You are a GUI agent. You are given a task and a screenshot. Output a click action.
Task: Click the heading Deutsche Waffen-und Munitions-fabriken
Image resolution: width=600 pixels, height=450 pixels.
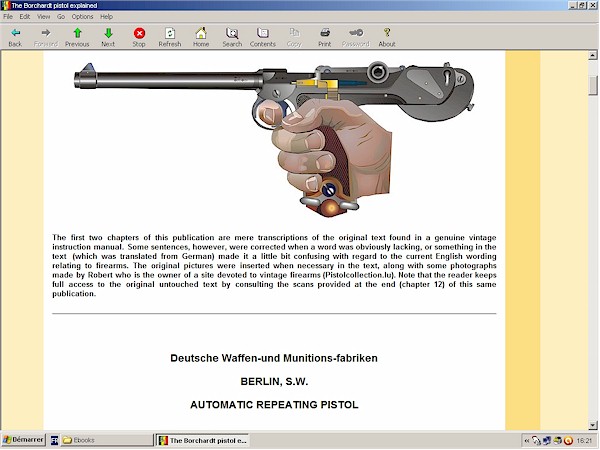(x=274, y=358)
